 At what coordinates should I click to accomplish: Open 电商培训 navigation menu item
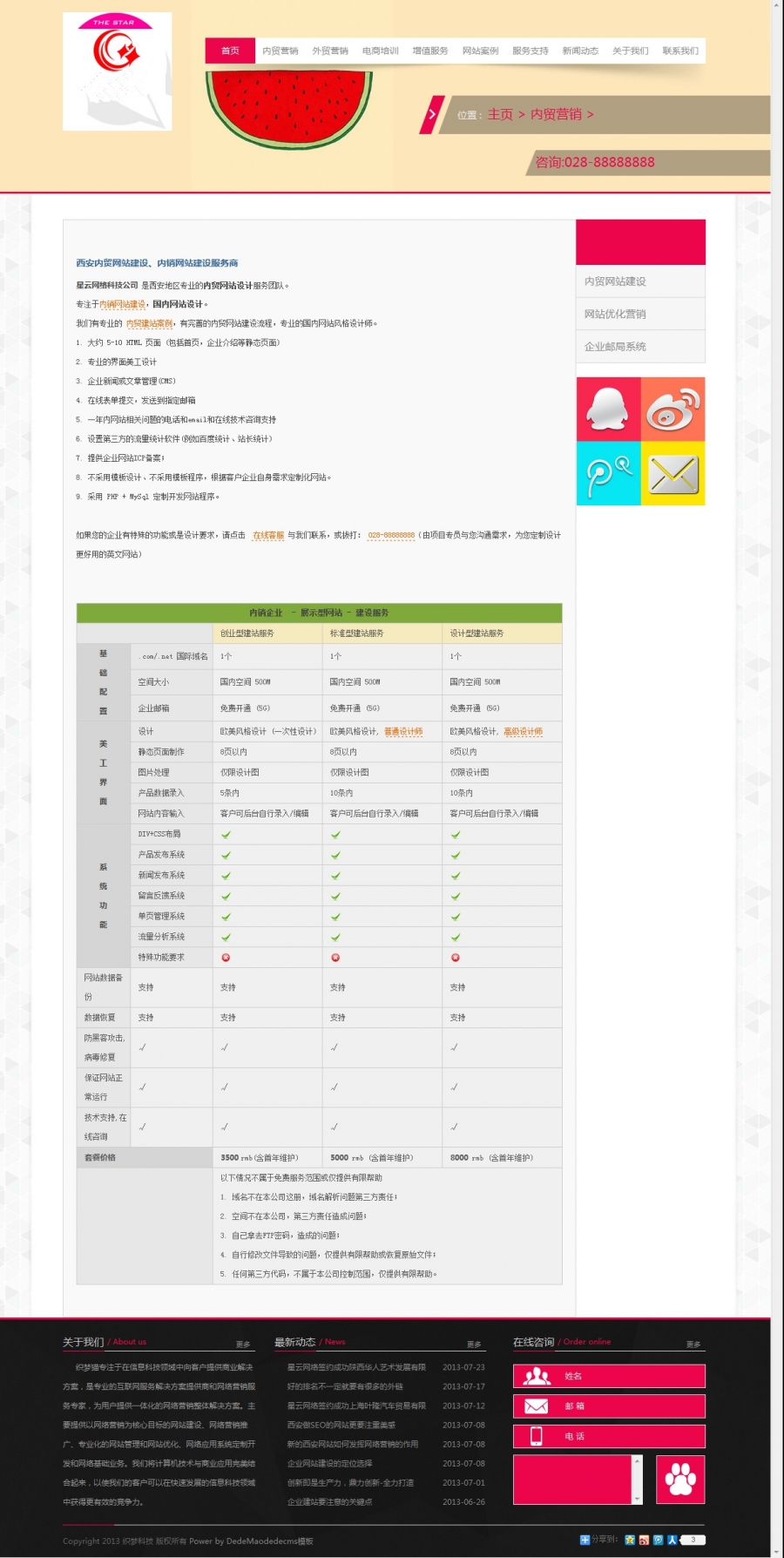[x=381, y=51]
